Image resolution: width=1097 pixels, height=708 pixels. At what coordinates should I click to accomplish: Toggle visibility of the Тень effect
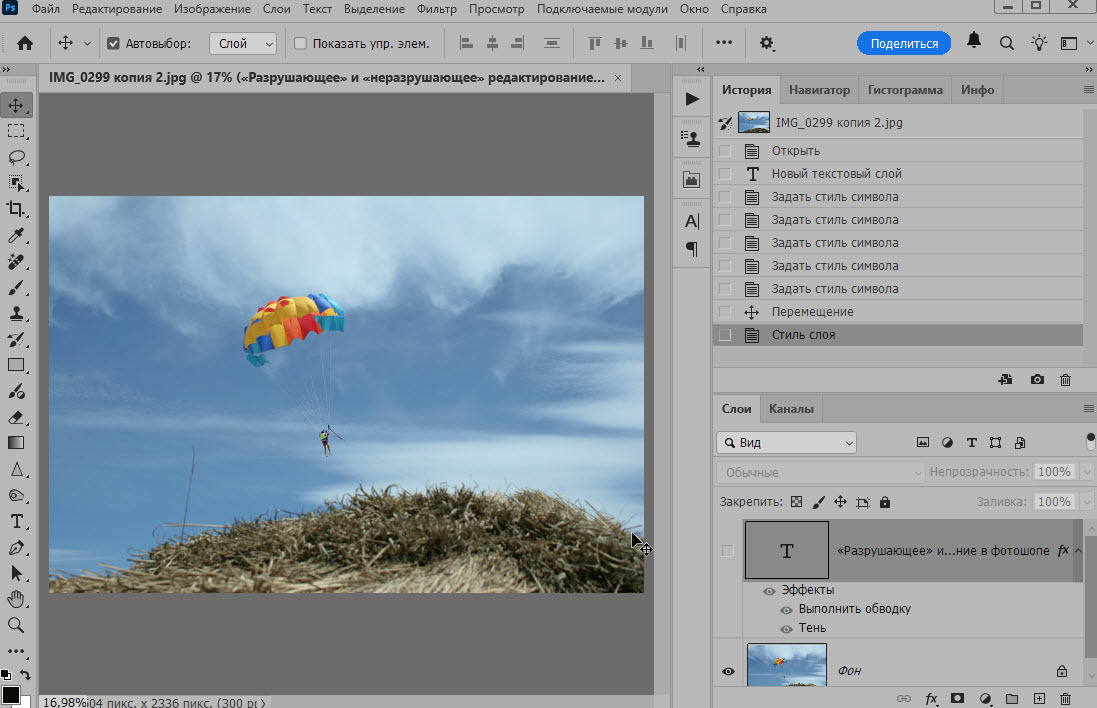[x=786, y=628]
